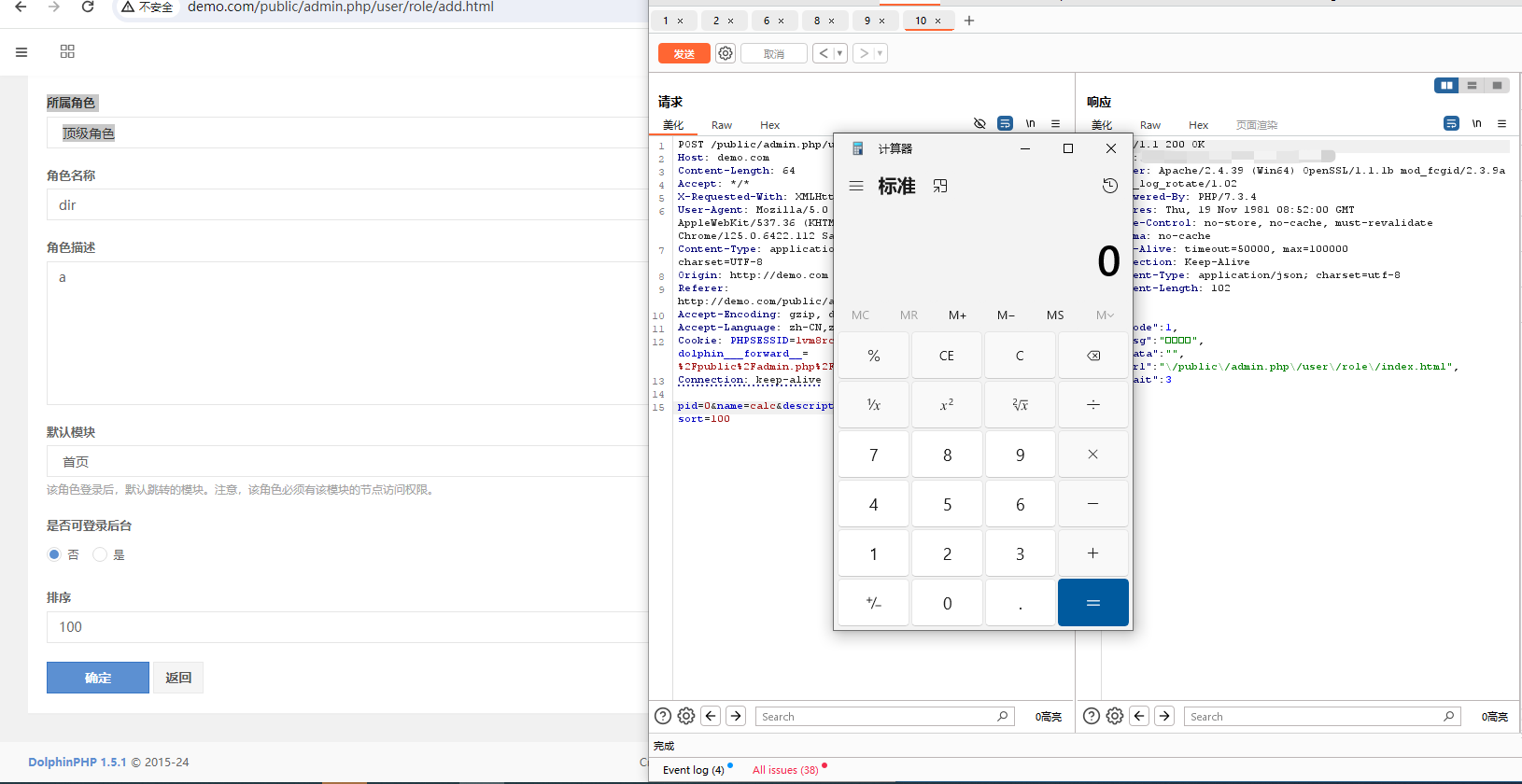Open calculator history icon
This screenshot has height=784, width=1522.
(1109, 186)
